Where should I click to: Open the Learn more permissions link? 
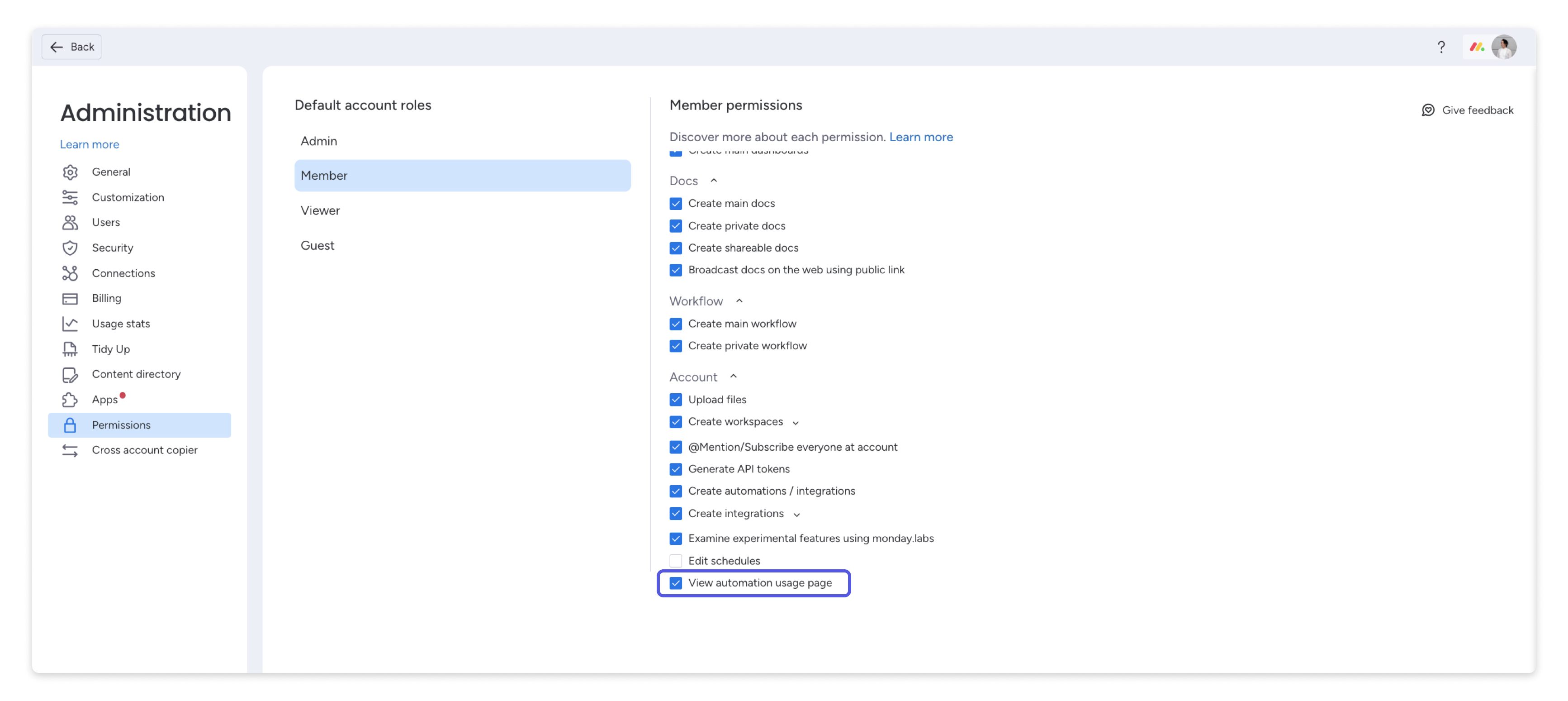921,137
